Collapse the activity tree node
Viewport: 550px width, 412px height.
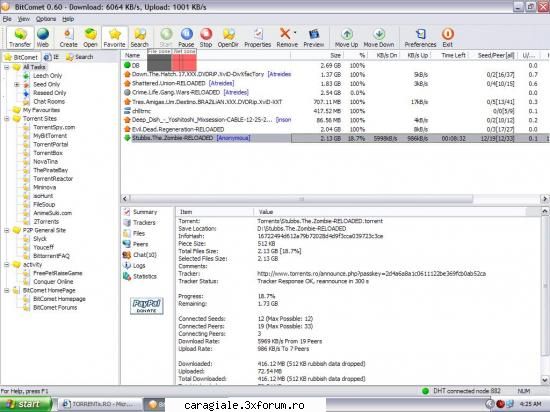click(x=7, y=265)
